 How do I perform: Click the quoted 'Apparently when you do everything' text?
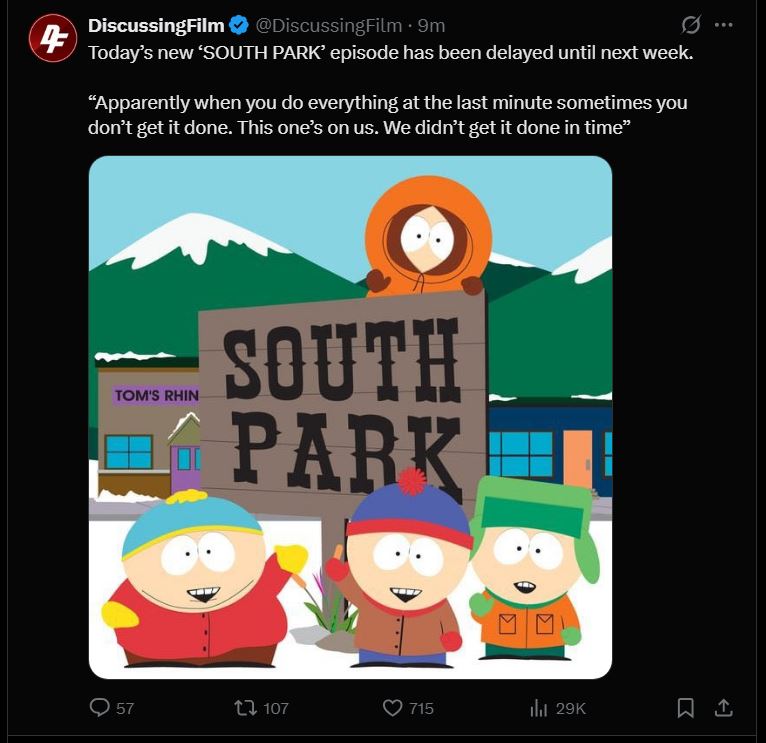(x=387, y=115)
